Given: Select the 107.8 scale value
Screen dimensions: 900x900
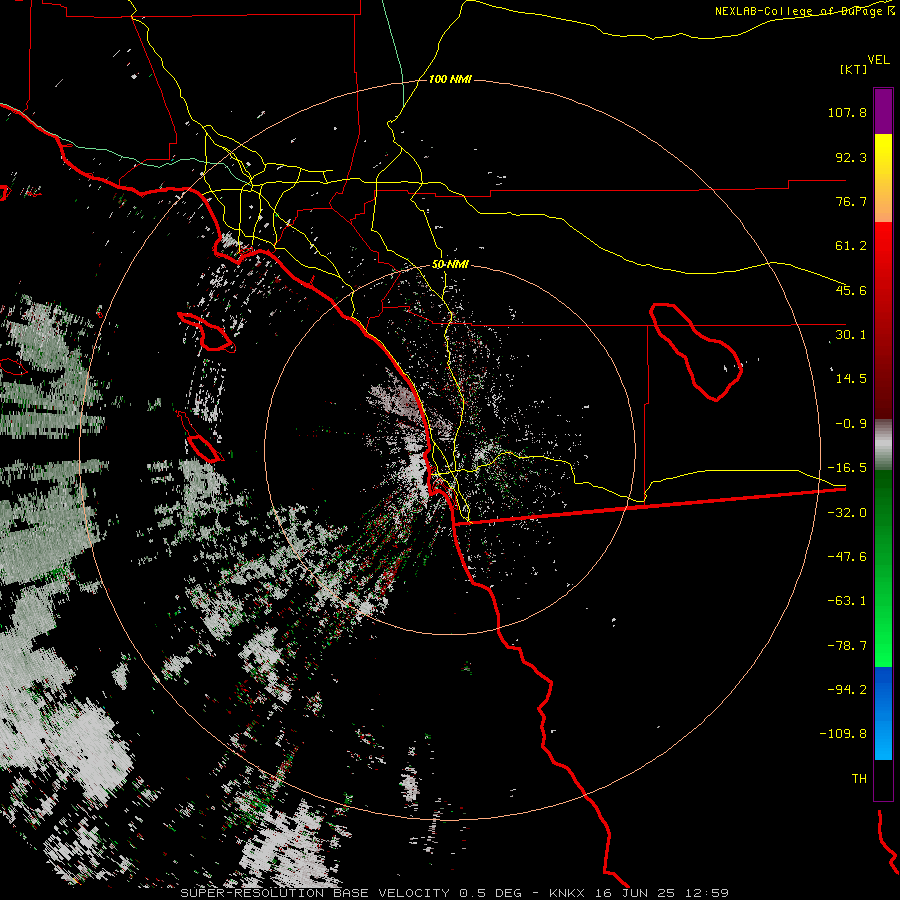Looking at the screenshot, I should [847, 112].
